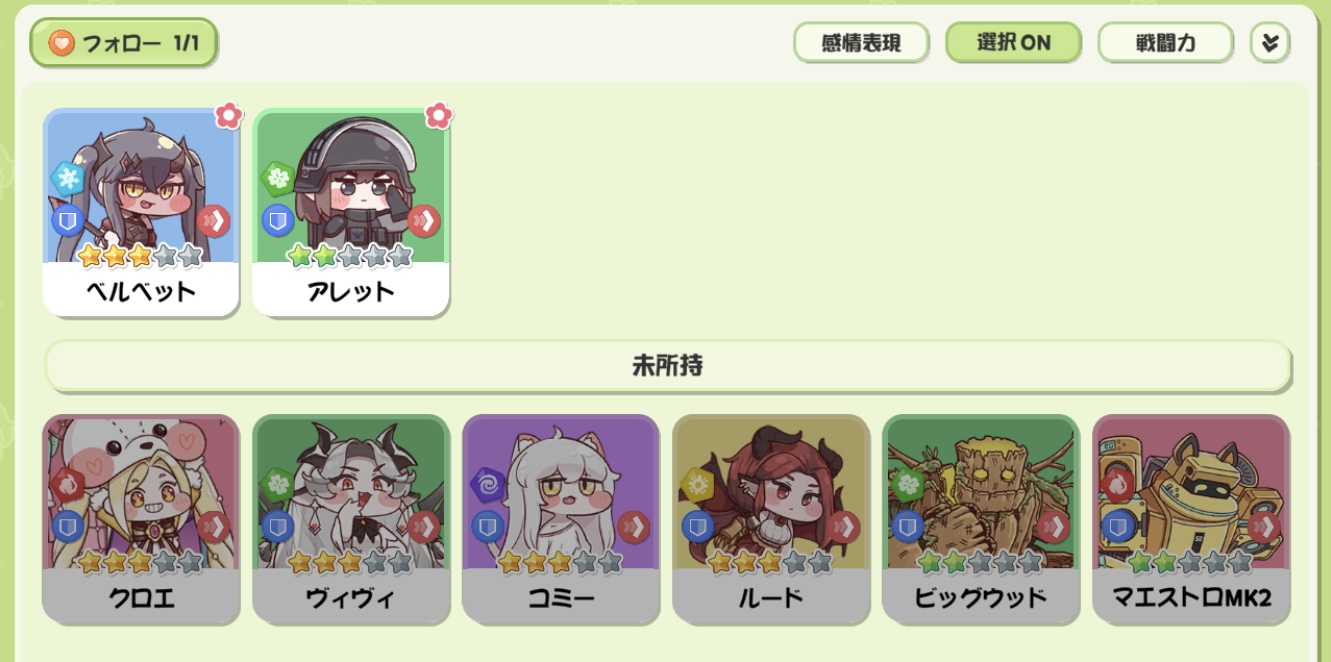Select the ベルベット character card
This screenshot has height=662, width=1331.
tap(141, 213)
